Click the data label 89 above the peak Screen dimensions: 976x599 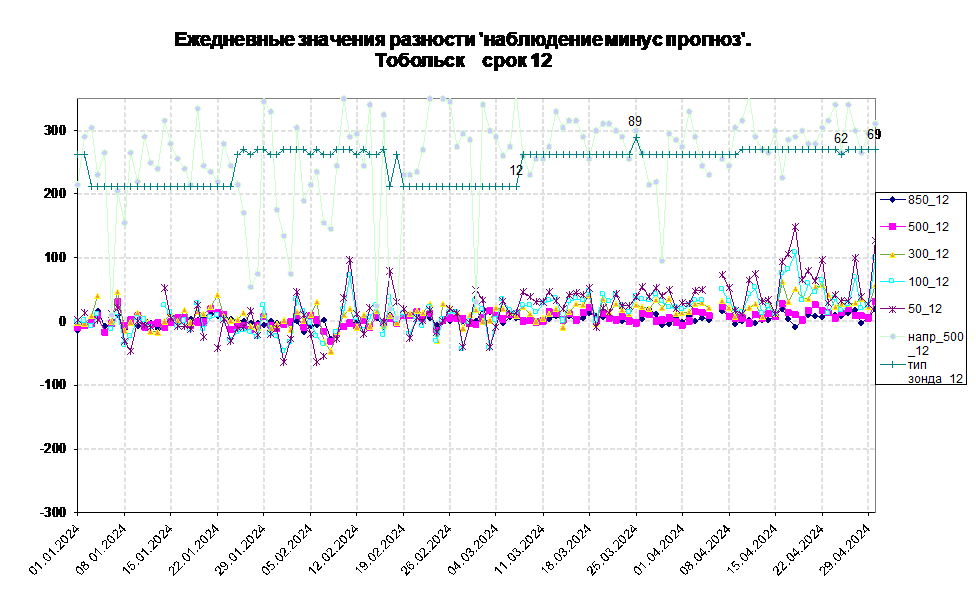coord(635,121)
